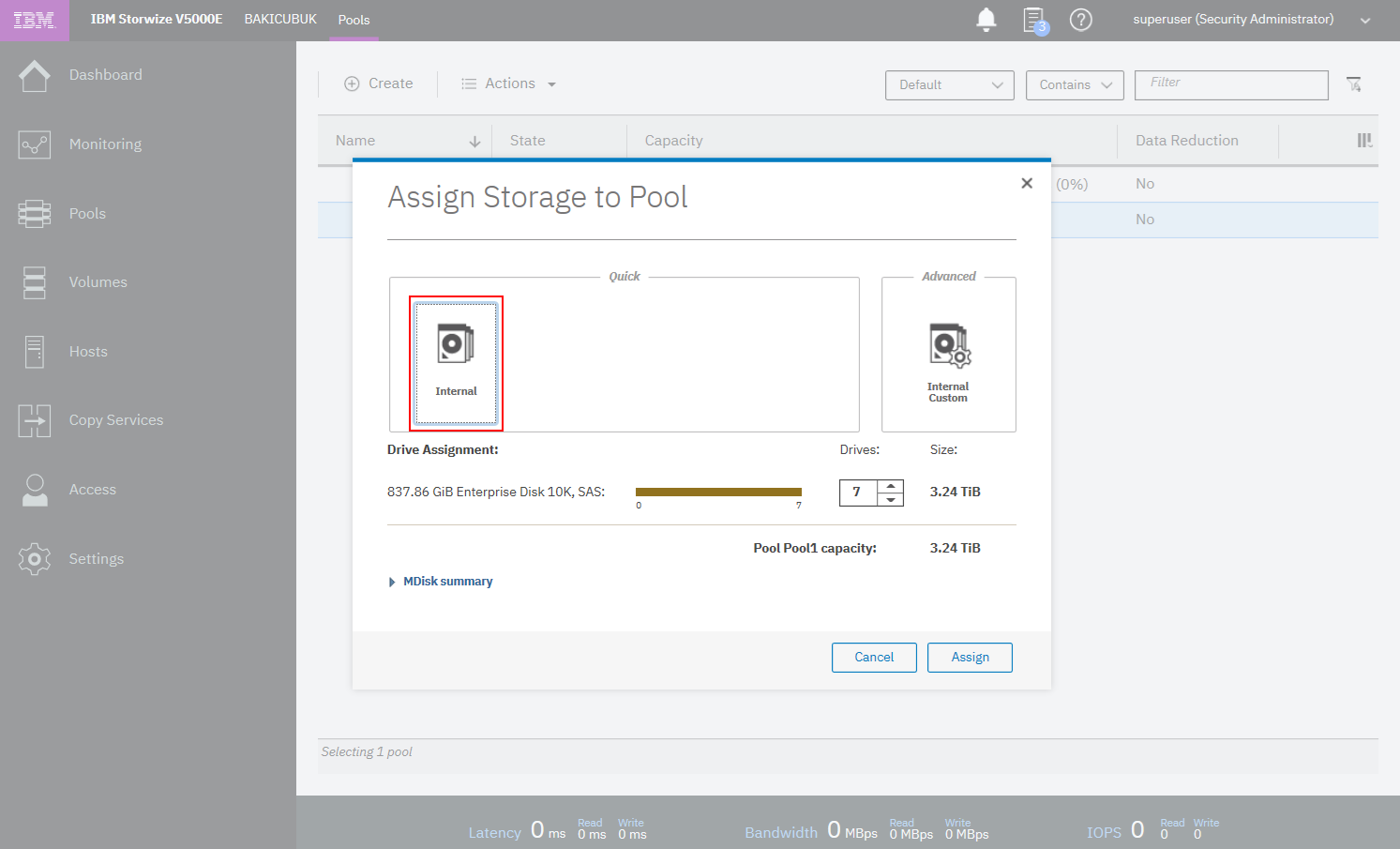Open the Pools breadcrumb tab

coord(354,20)
